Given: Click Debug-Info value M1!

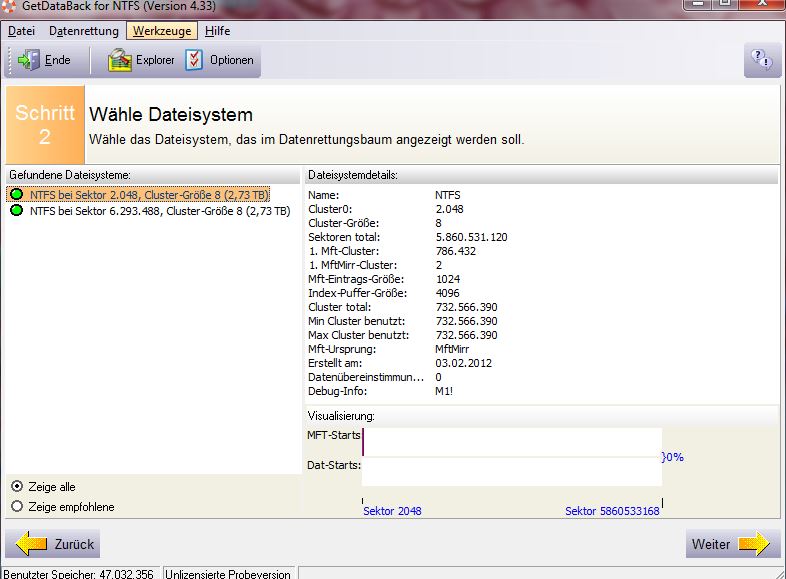Looking at the screenshot, I should (x=444, y=391).
